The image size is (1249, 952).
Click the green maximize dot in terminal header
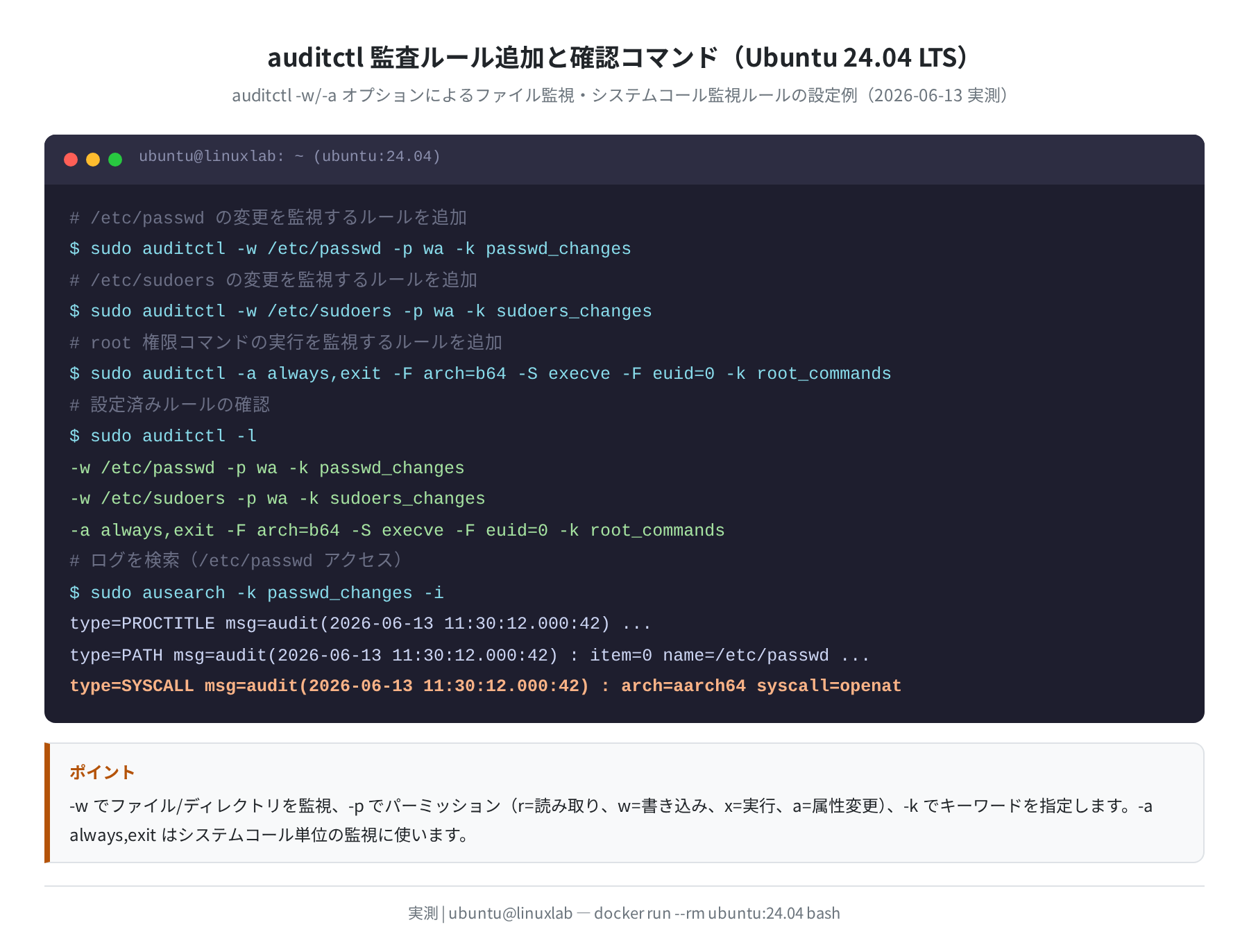coord(115,160)
